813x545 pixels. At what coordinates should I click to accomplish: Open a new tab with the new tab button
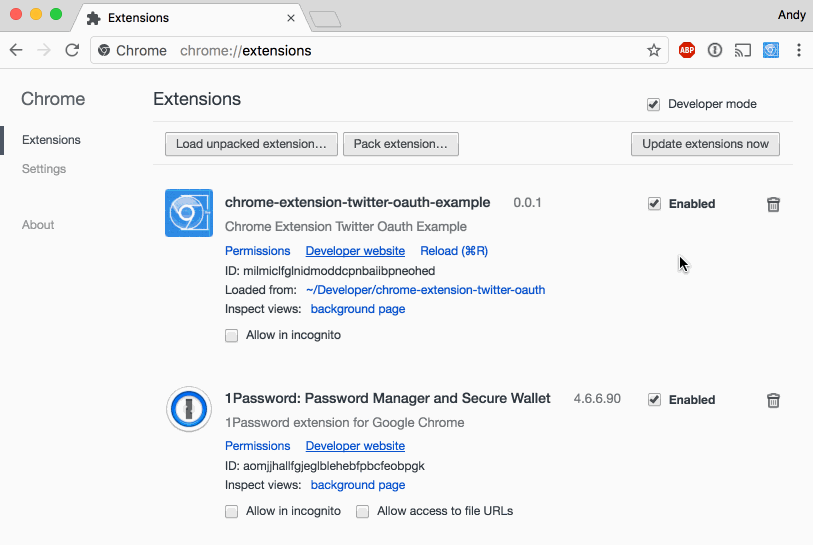coord(325,19)
